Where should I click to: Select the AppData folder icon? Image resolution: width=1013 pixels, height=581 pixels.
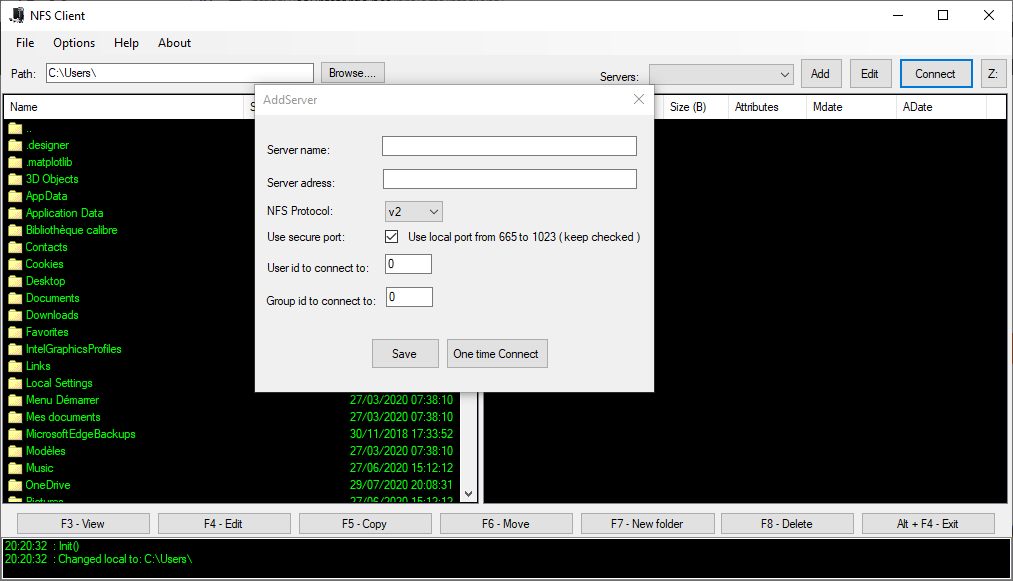pyautogui.click(x=15, y=196)
